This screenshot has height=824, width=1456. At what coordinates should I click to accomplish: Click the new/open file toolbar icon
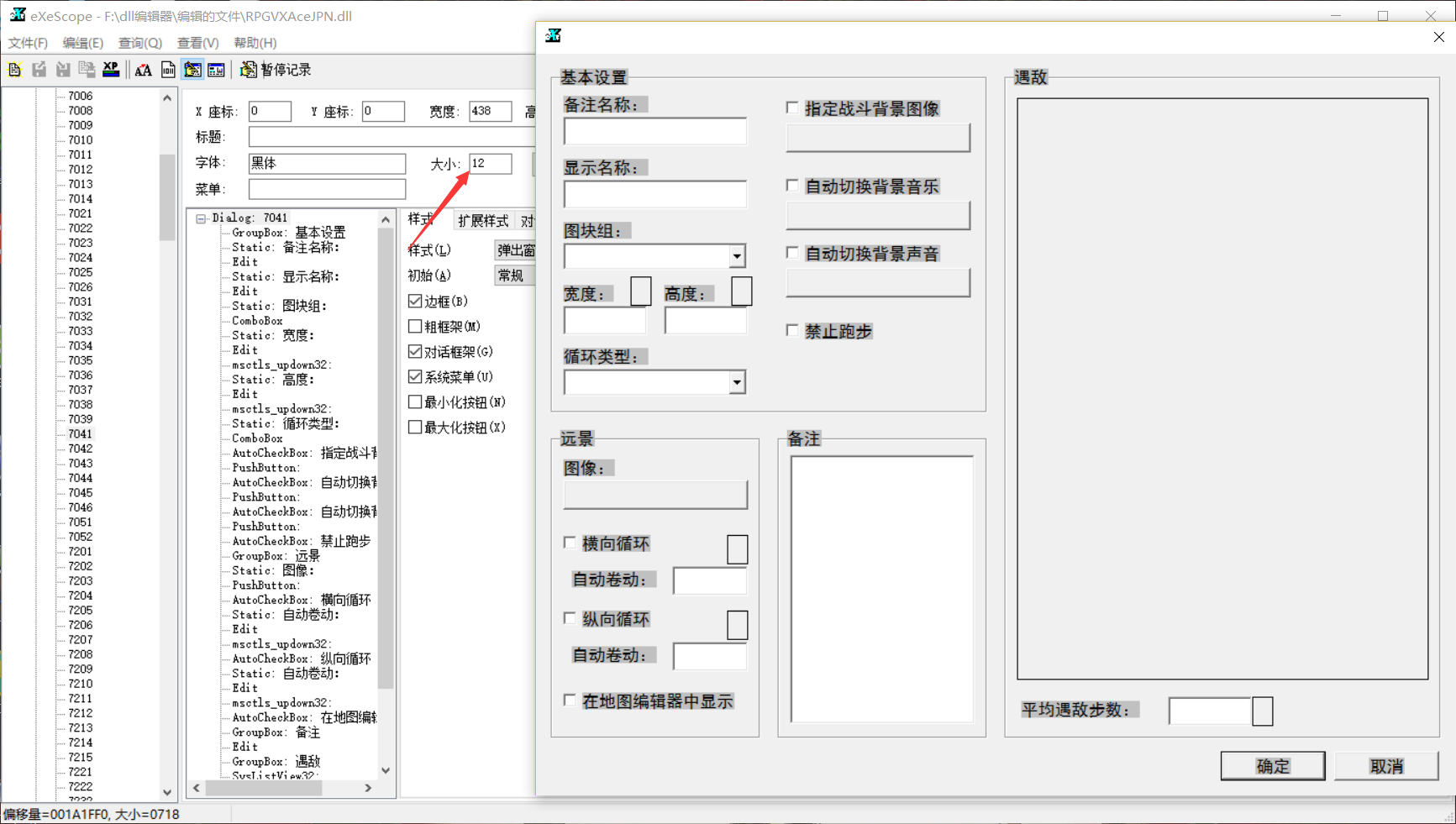click(15, 70)
